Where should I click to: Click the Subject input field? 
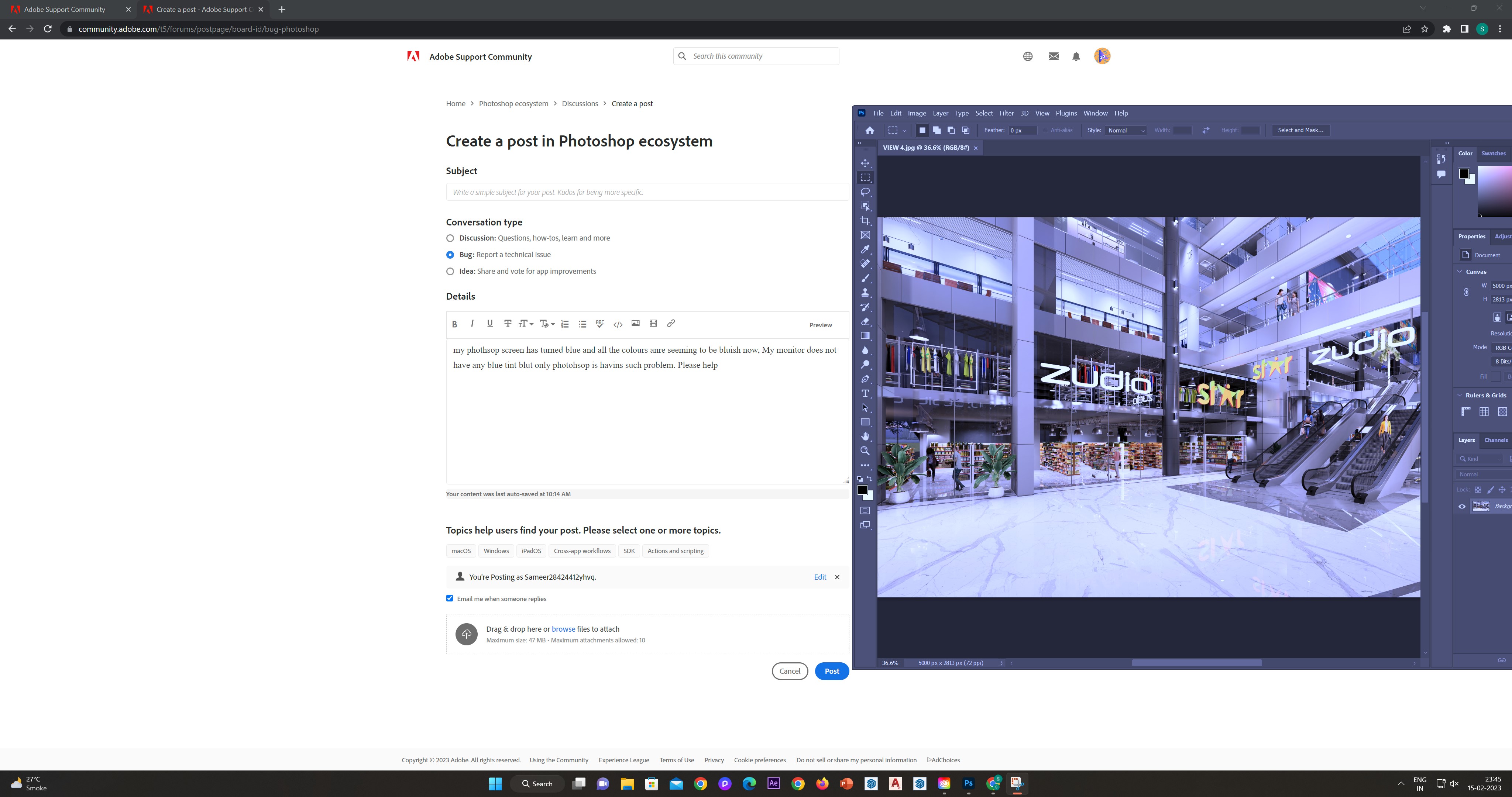pyautogui.click(x=646, y=192)
